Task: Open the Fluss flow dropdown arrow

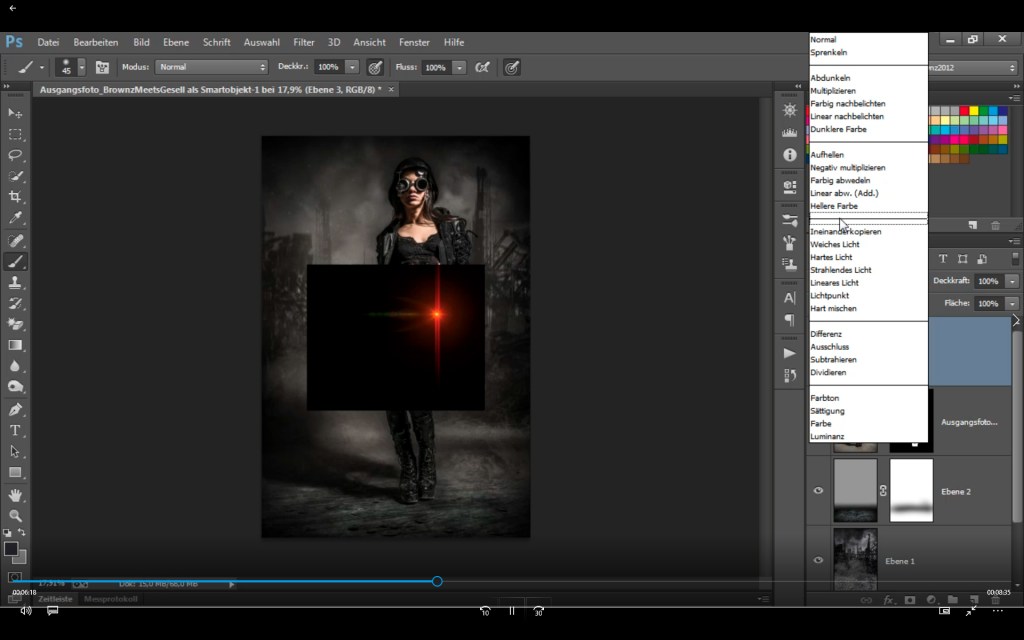Action: (459, 67)
